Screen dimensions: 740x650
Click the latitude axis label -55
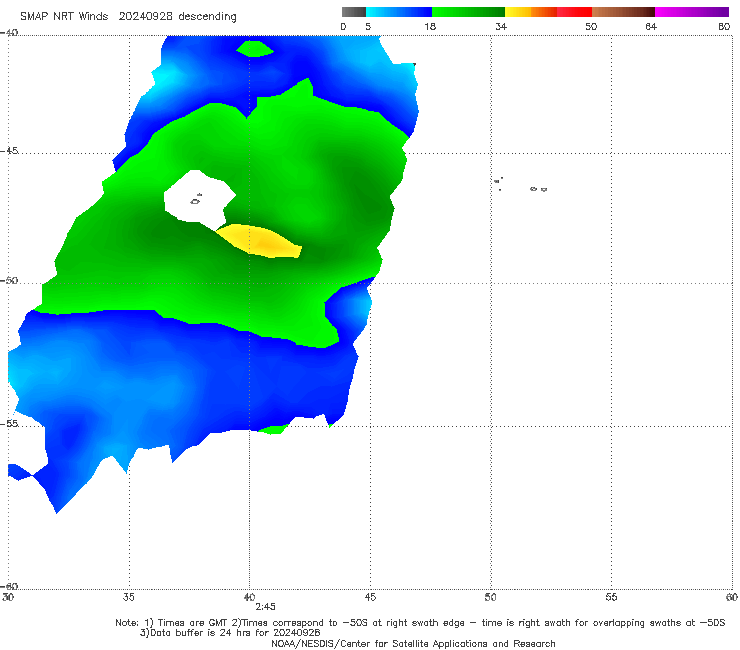pyautogui.click(x=9, y=423)
